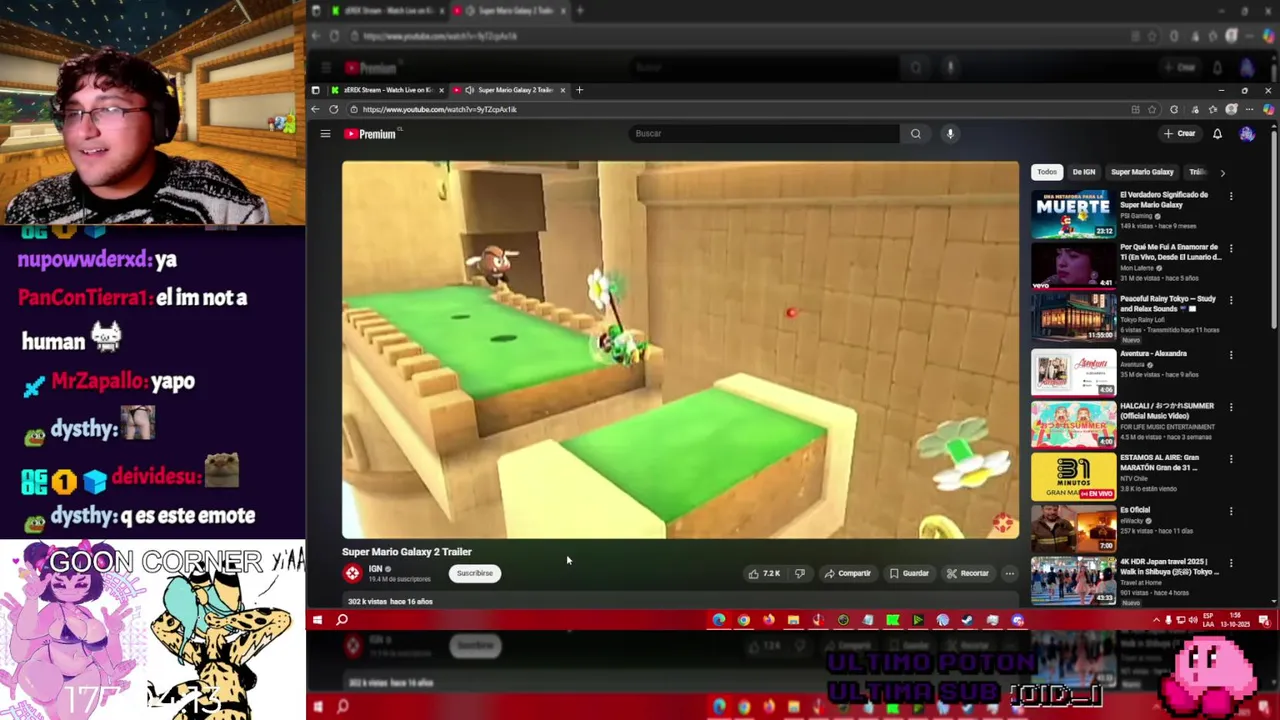Image resolution: width=1280 pixels, height=720 pixels.
Task: Reload the page in the browser
Action: click(x=333, y=109)
